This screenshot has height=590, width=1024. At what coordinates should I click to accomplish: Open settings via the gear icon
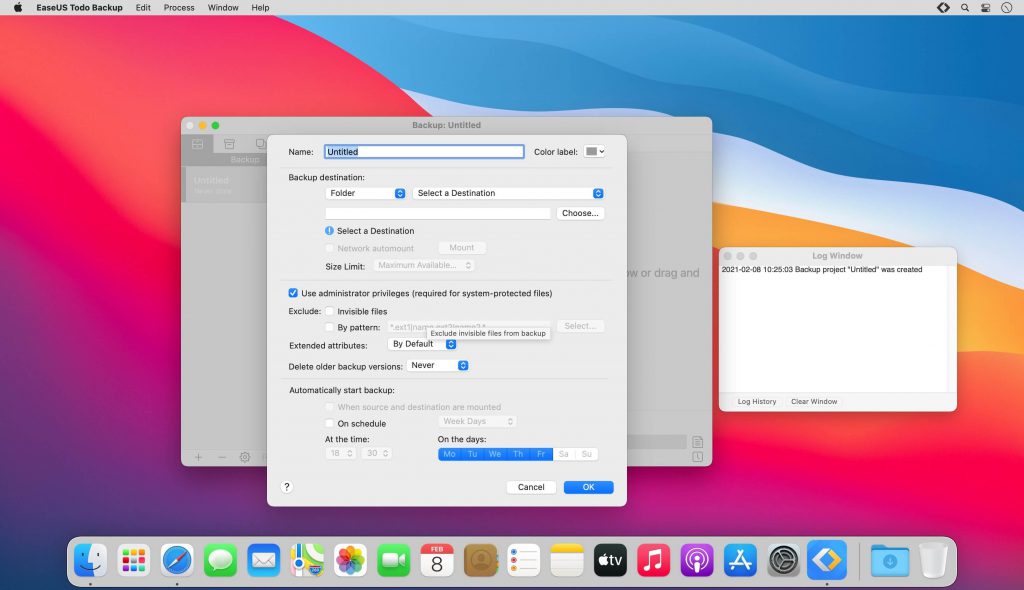[246, 458]
